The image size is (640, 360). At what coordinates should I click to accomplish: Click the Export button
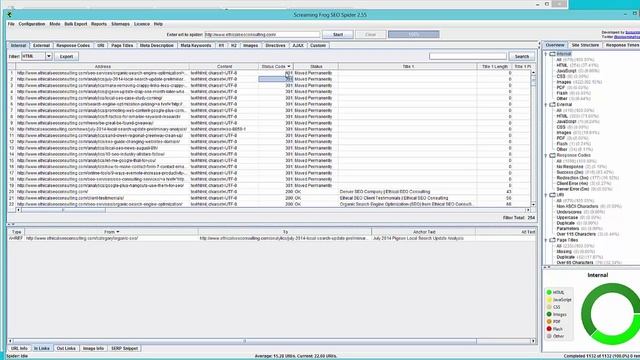[66, 56]
